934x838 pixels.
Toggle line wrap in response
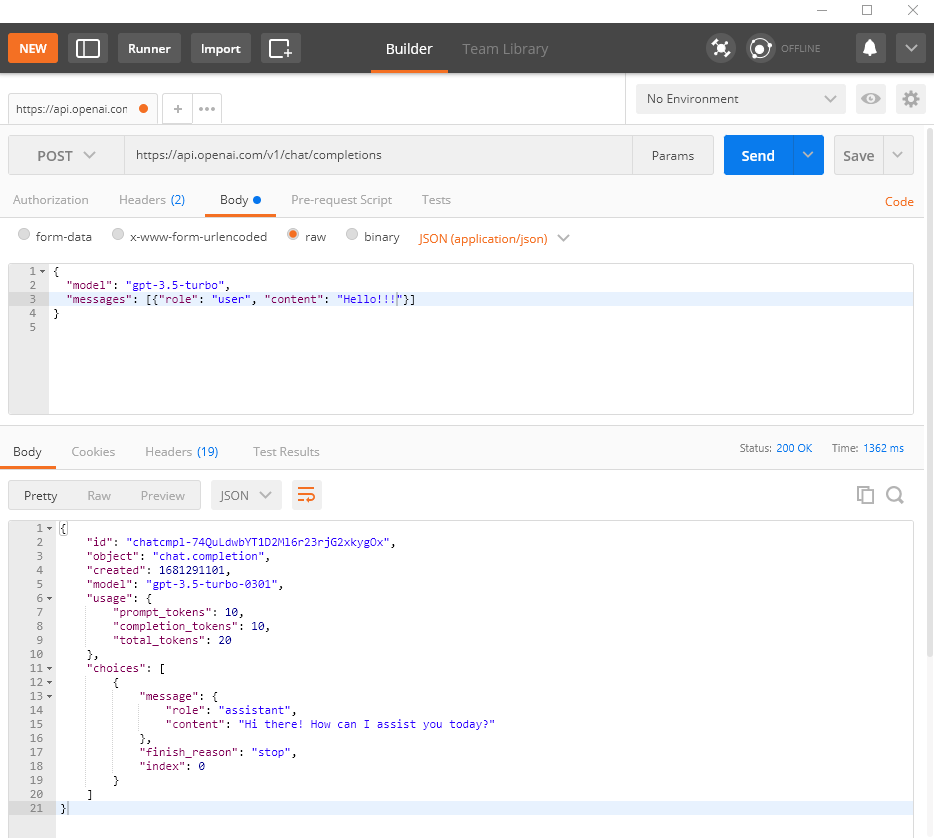tap(306, 495)
